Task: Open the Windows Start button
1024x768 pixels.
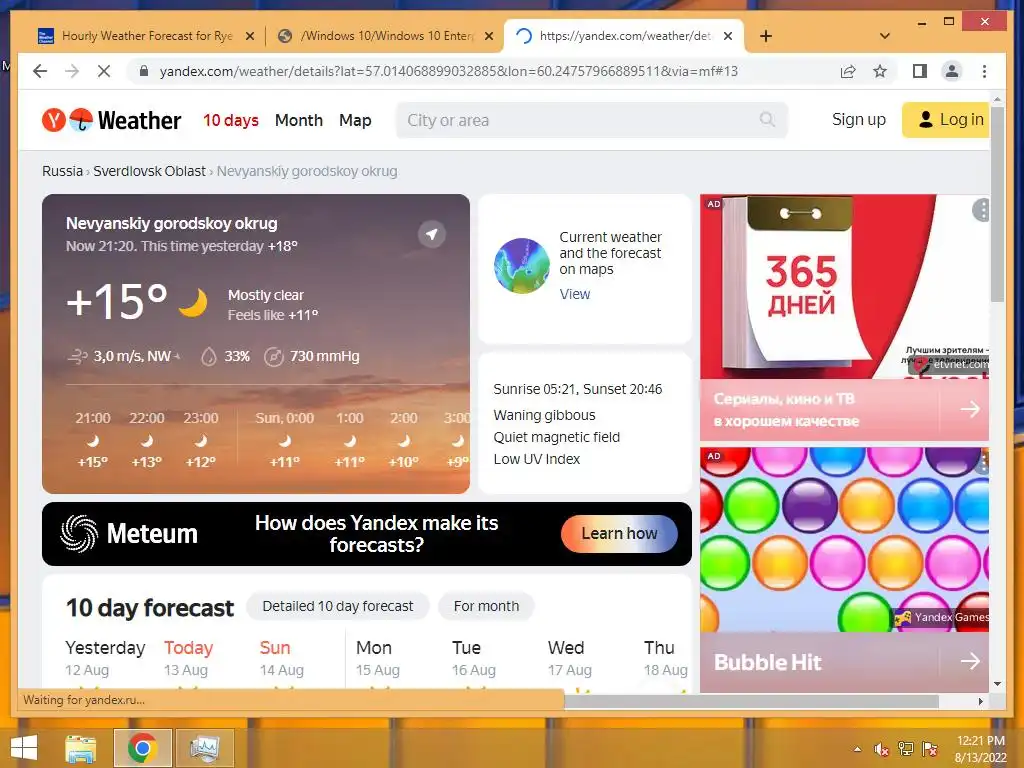Action: (x=24, y=748)
